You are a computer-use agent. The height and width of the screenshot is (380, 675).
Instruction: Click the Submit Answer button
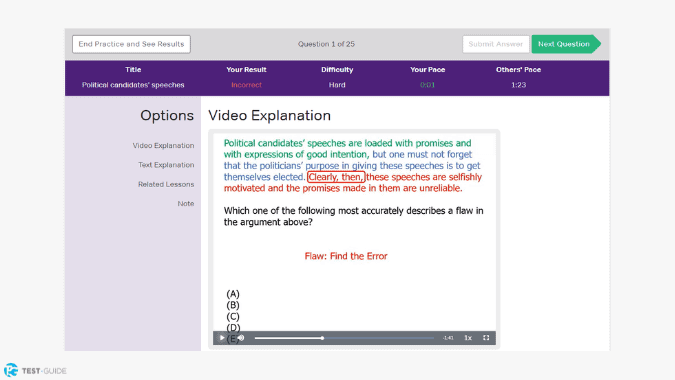pos(495,44)
